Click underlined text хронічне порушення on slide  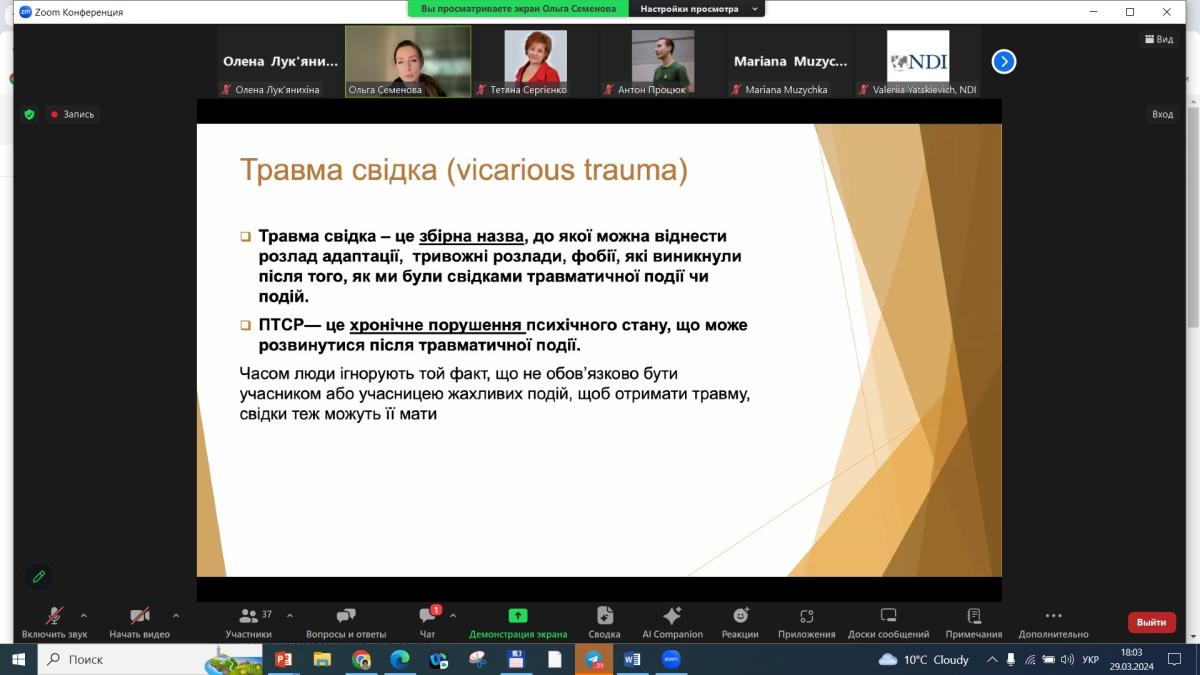(437, 326)
